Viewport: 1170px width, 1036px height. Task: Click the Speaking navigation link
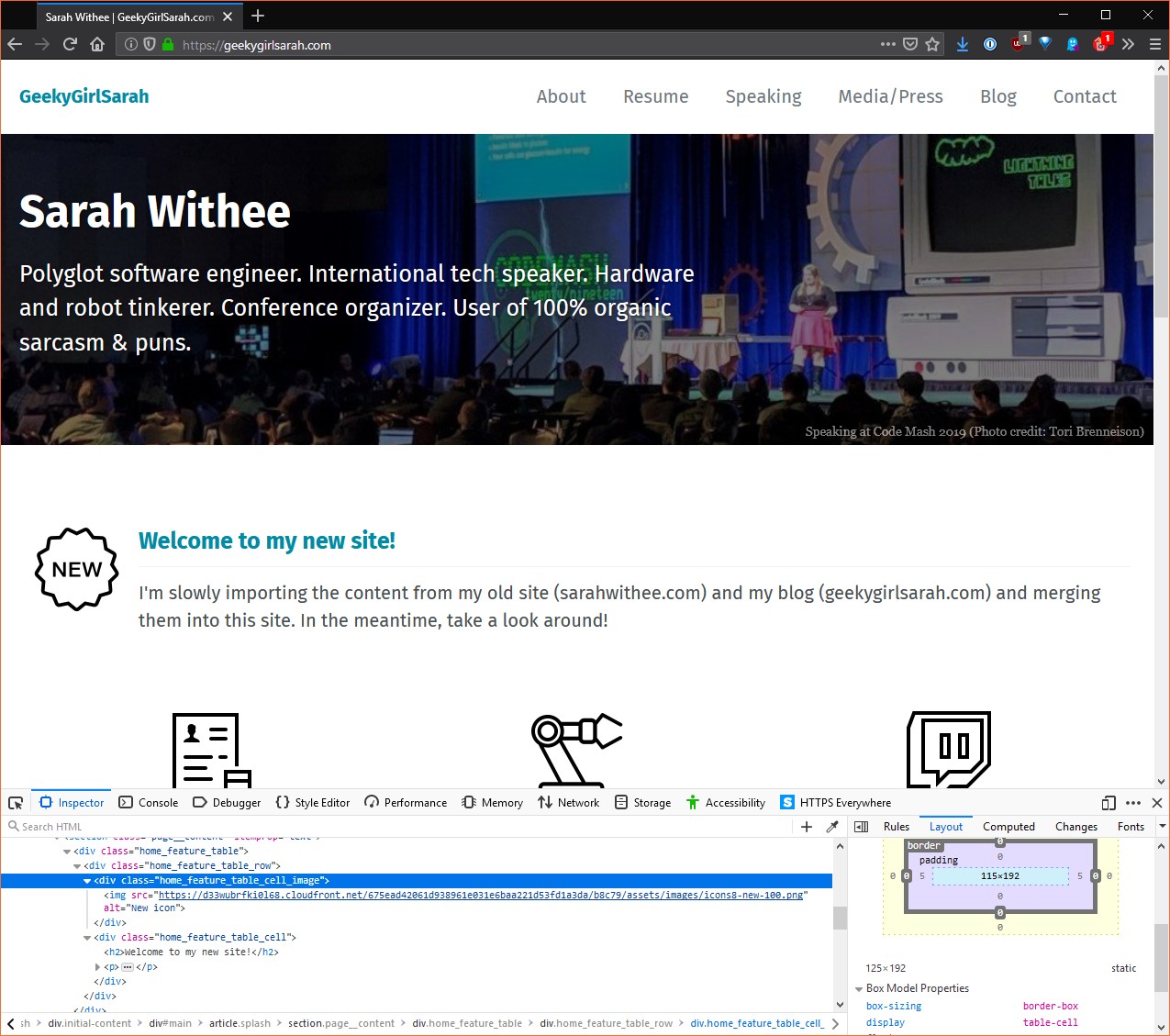click(763, 96)
